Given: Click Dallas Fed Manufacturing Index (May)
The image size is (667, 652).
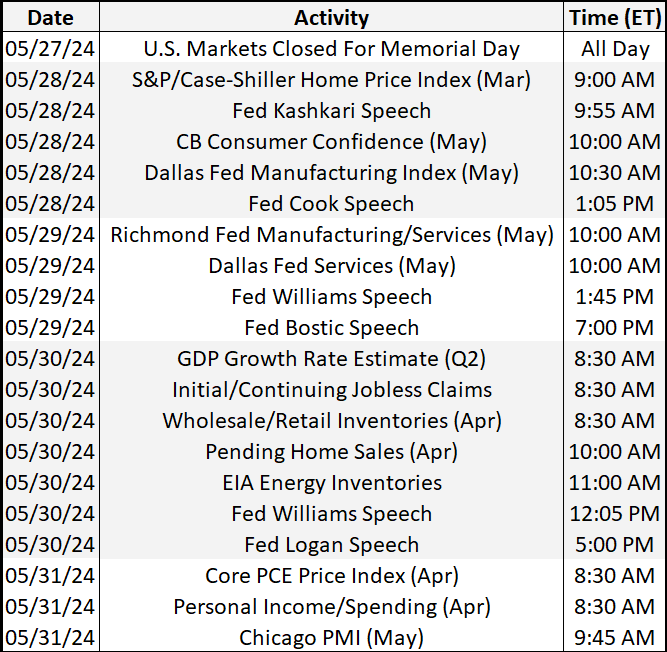Looking at the screenshot, I should (x=331, y=173).
